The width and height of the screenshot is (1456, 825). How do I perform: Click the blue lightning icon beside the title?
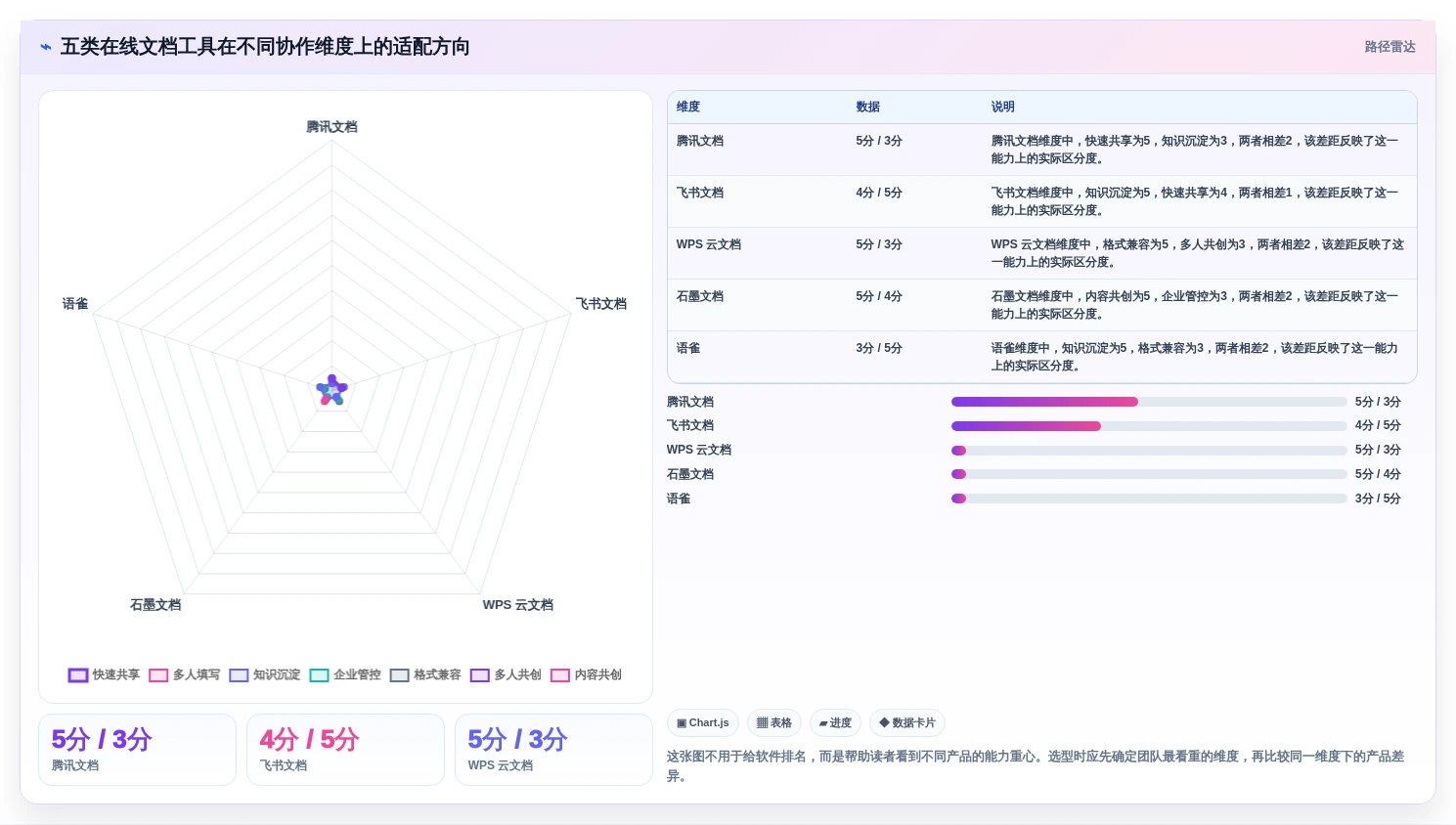pyautogui.click(x=46, y=47)
